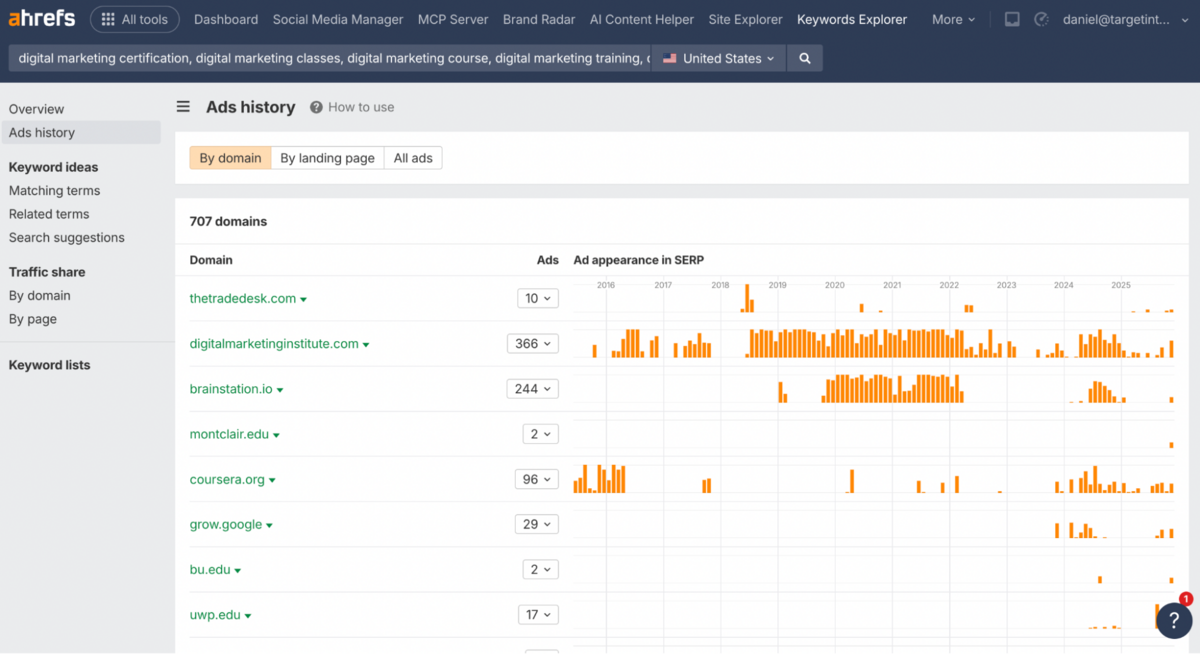
Task: Open the 366 ads dropdown
Action: [x=533, y=344]
